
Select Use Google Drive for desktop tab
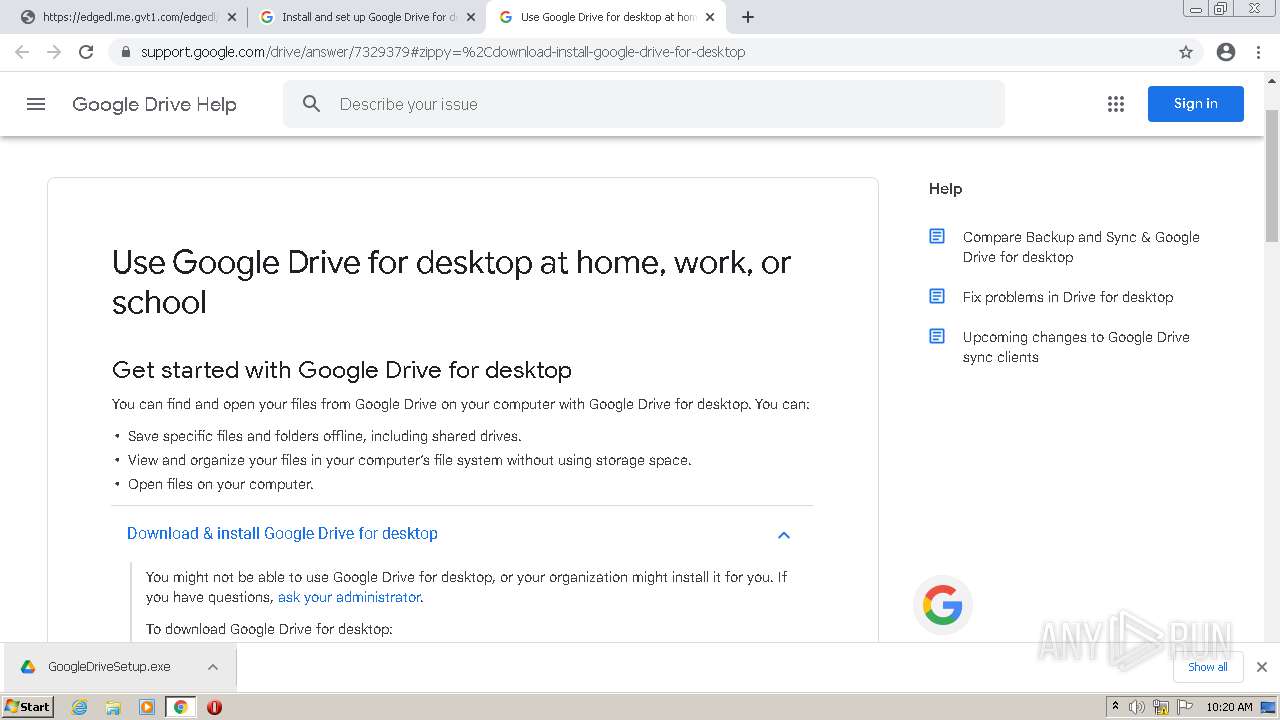(608, 17)
